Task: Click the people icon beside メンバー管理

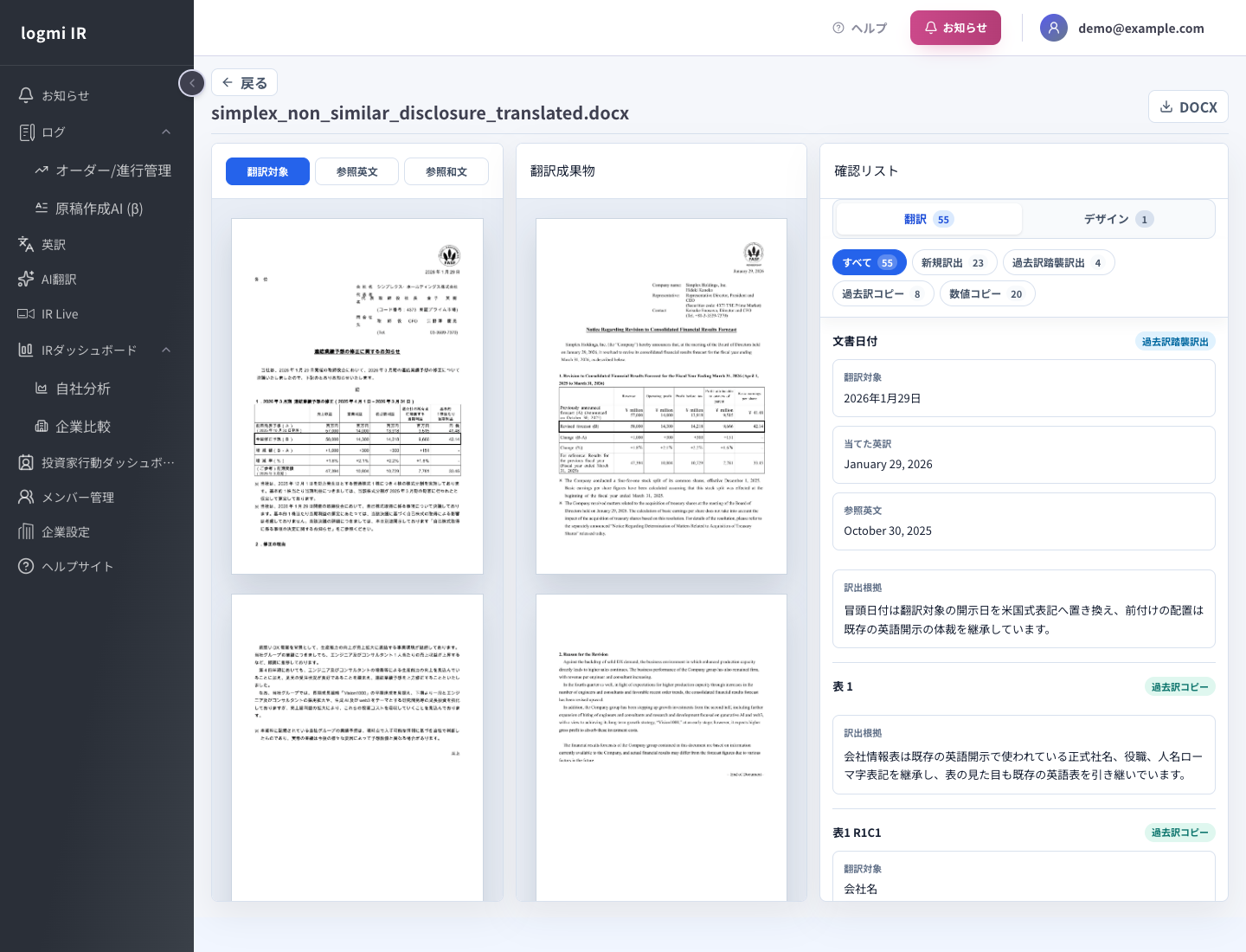Action: pos(26,498)
